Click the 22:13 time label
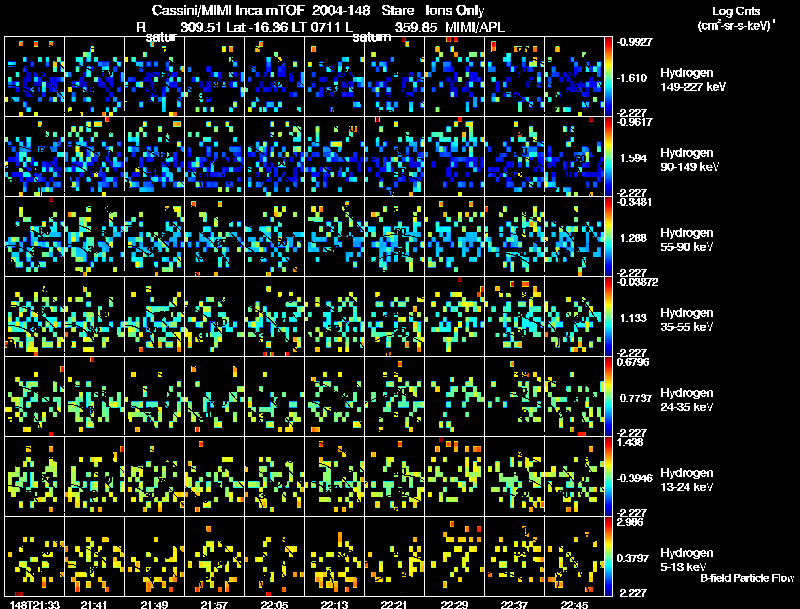The image size is (800, 609). 334,604
